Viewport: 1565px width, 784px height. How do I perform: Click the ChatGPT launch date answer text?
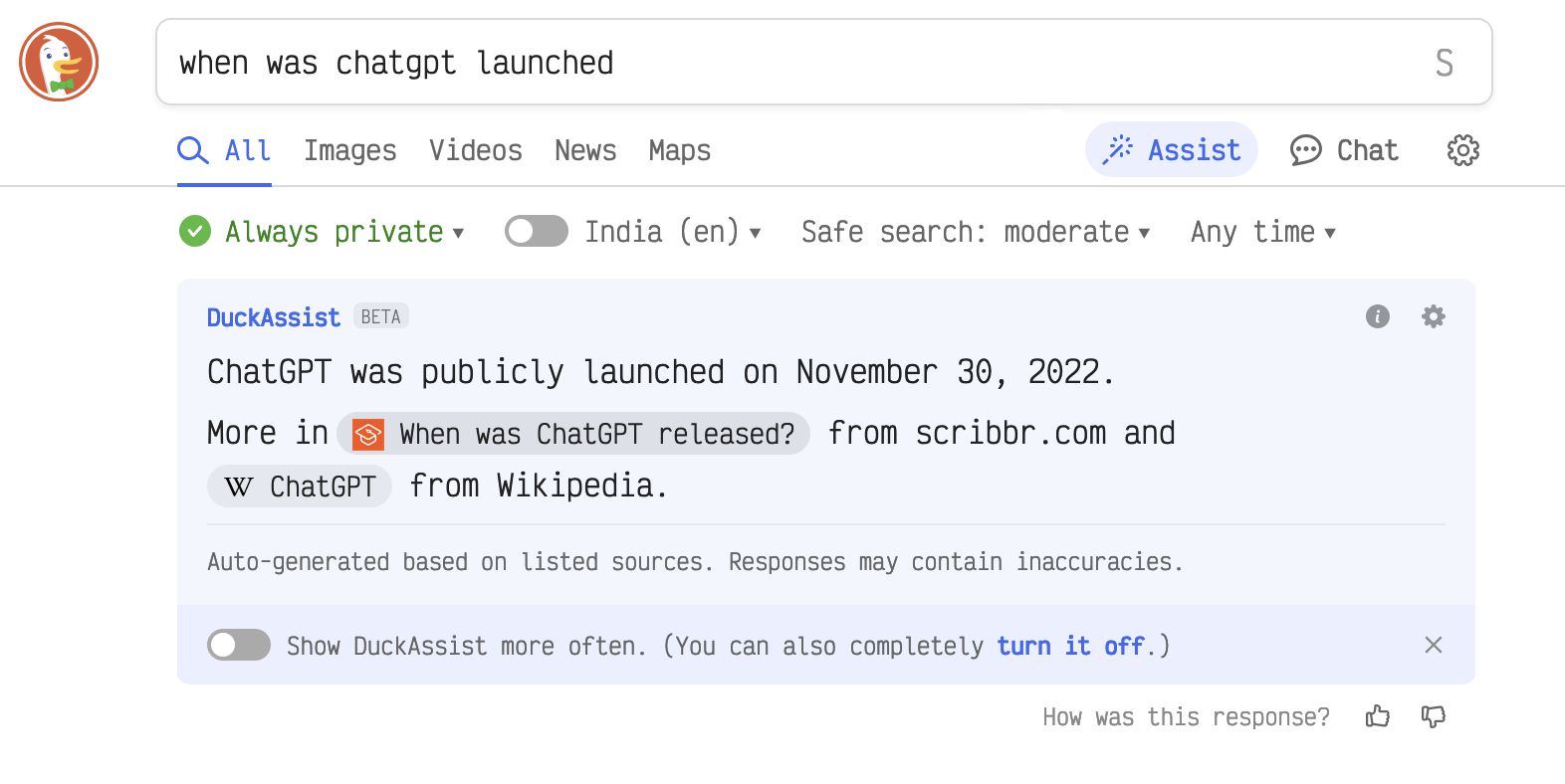point(660,372)
